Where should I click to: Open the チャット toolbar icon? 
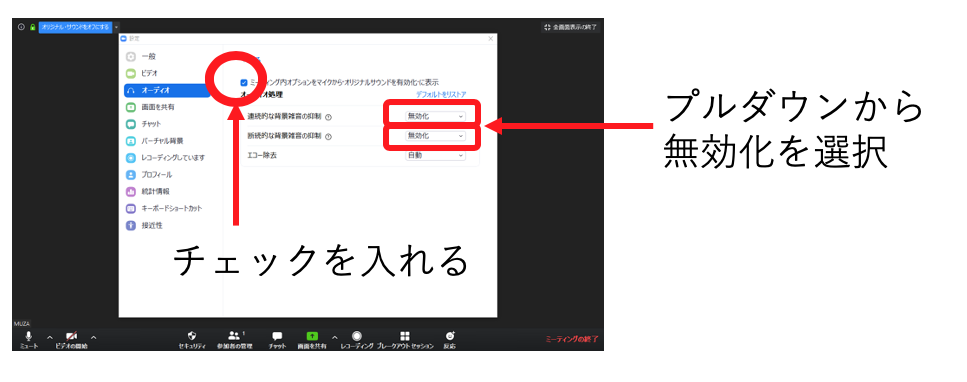278,336
